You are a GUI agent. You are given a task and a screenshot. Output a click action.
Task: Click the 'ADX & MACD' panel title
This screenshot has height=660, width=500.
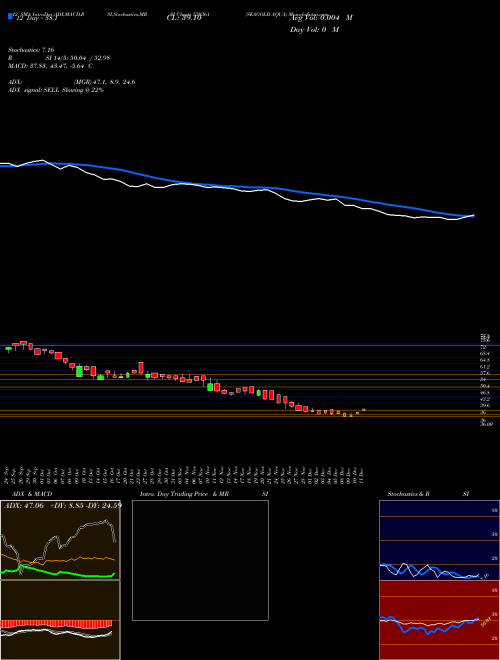[x=32, y=494]
